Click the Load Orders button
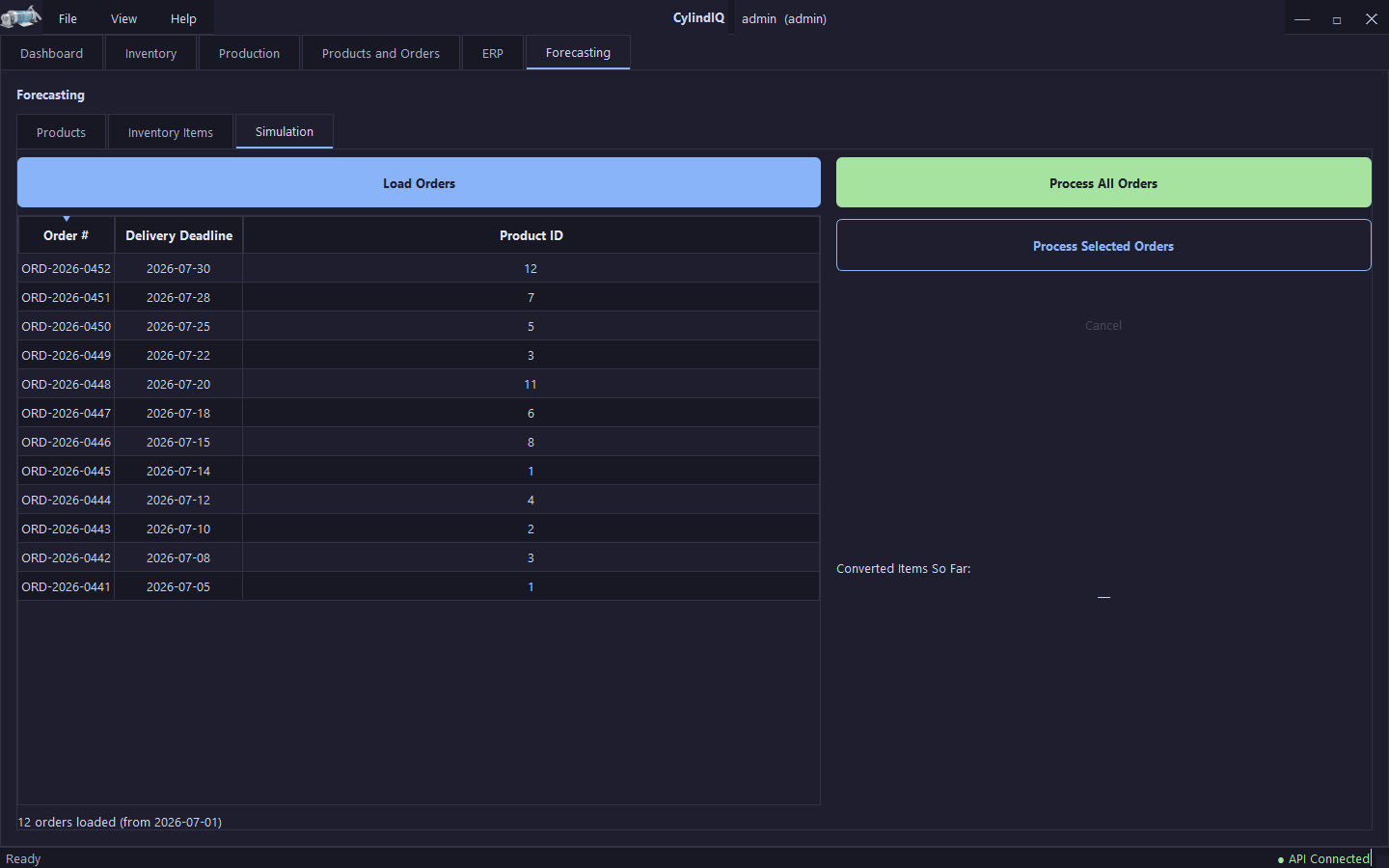The image size is (1389, 868). coord(419,182)
